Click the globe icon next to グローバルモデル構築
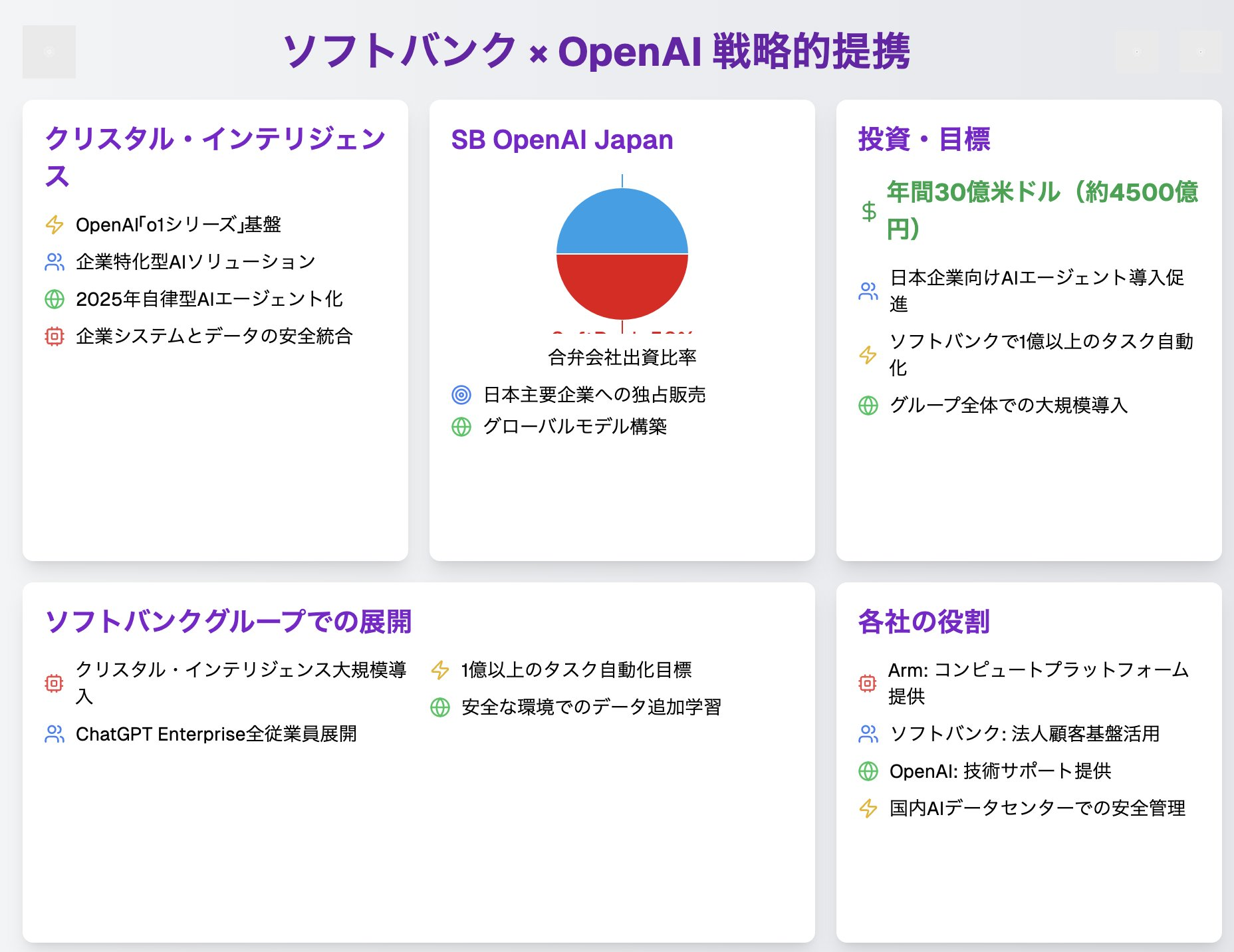 tap(460, 428)
